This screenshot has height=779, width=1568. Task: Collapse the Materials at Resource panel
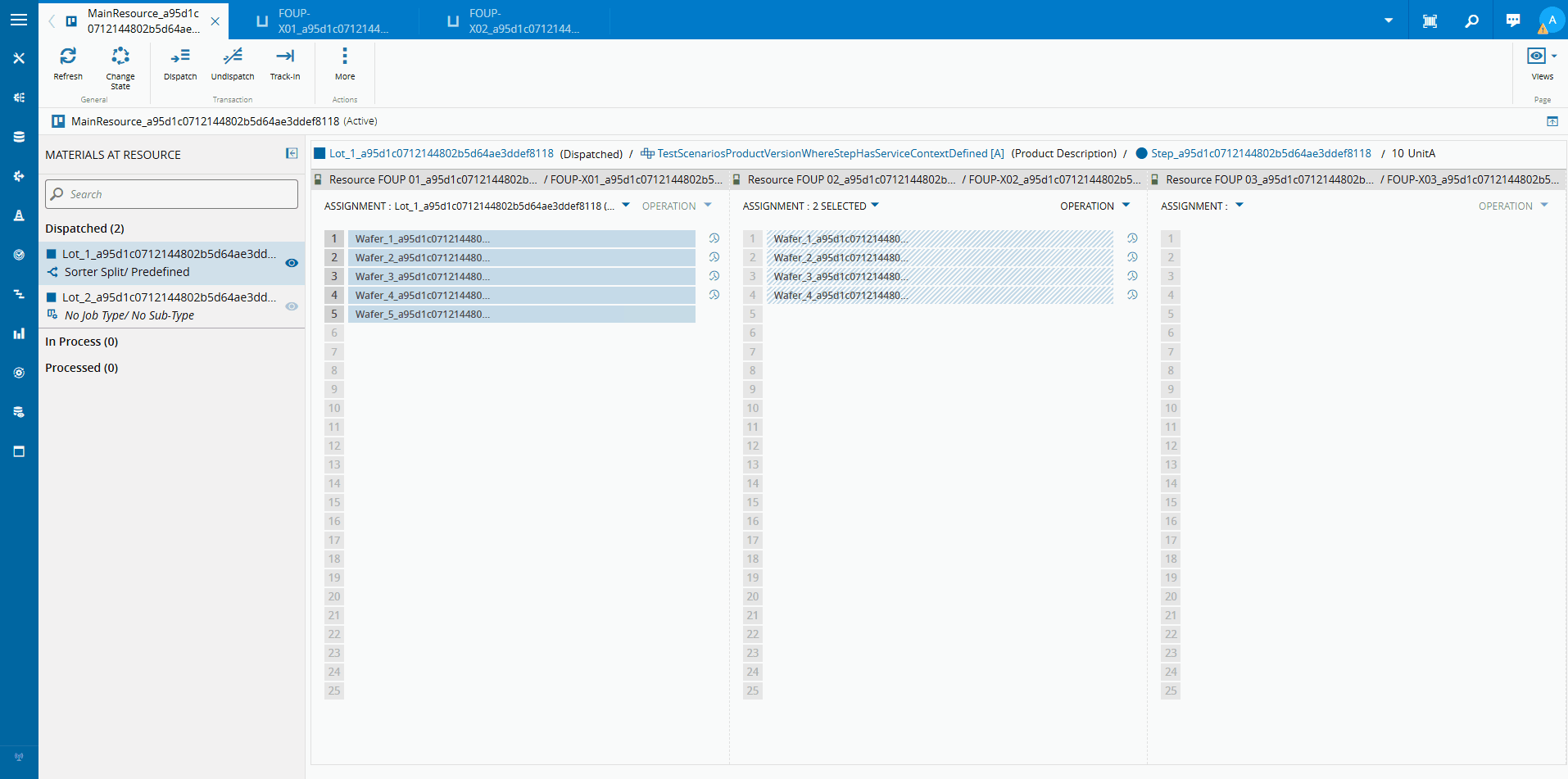pyautogui.click(x=292, y=153)
